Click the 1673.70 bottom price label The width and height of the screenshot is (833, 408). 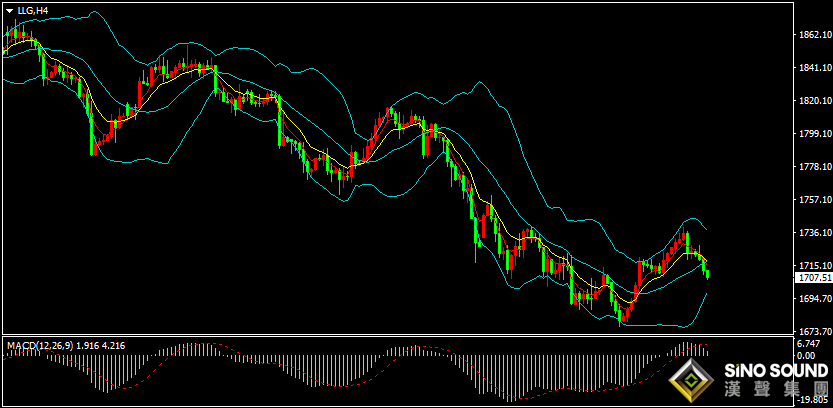point(814,332)
